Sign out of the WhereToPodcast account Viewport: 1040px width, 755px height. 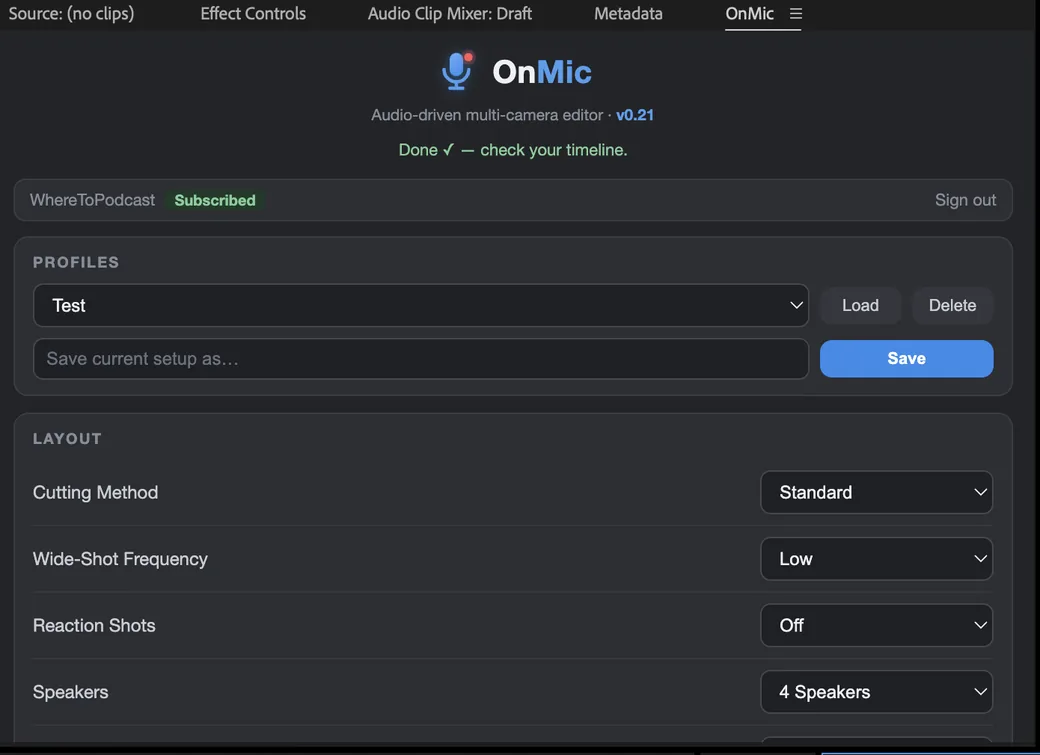[965, 200]
